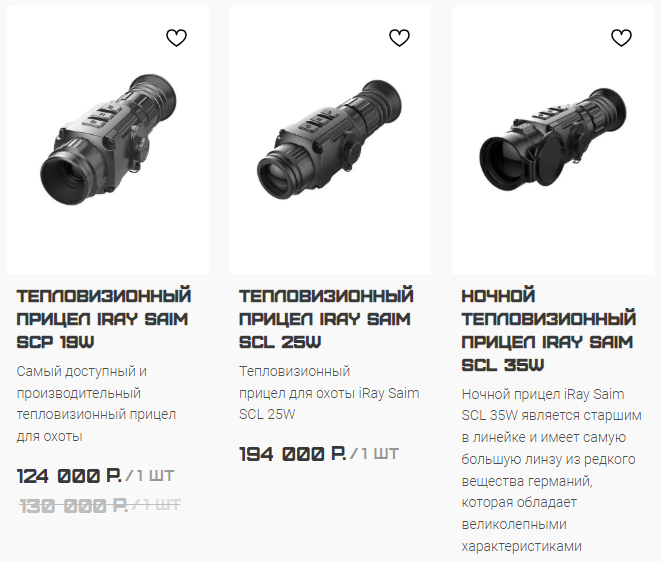Click the word 'НОЧНОЙ' in third title
Image resolution: width=661 pixels, height=562 pixels.
(498, 296)
